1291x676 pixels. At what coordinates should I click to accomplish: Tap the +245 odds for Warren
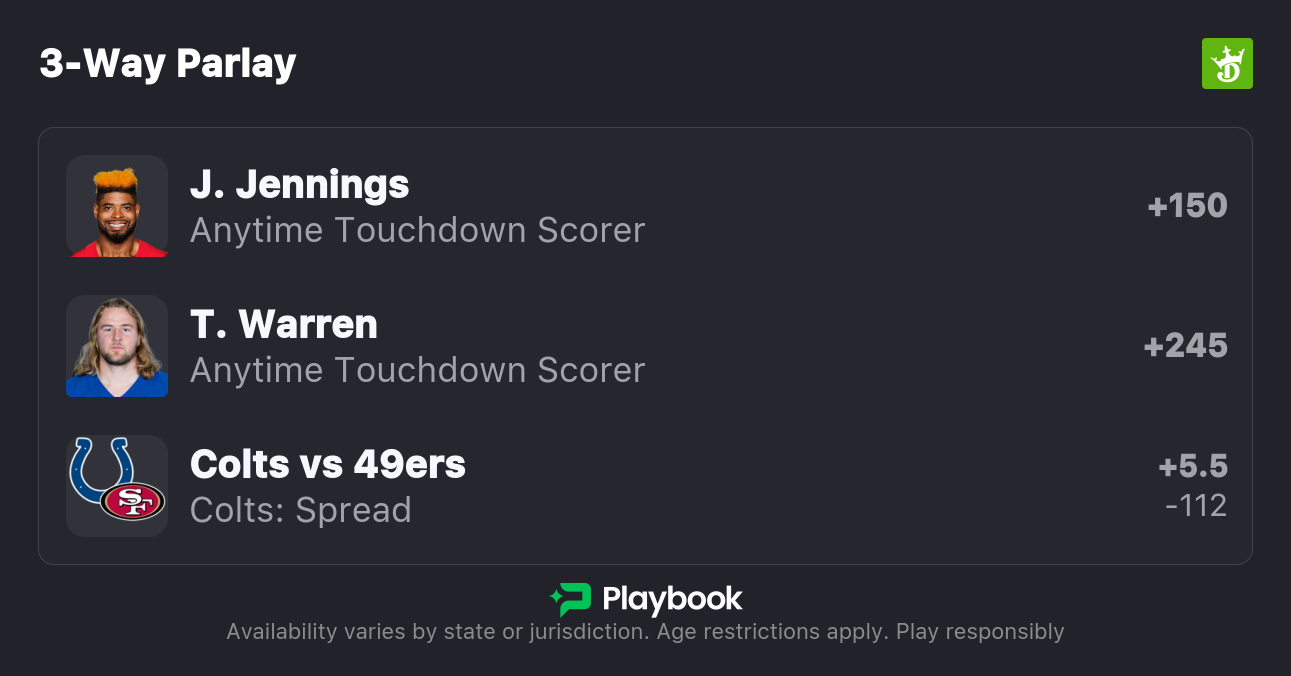coord(1185,346)
